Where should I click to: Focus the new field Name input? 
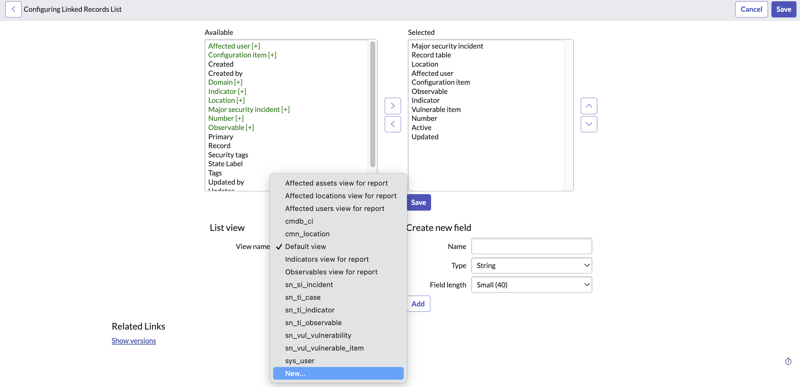tap(531, 246)
